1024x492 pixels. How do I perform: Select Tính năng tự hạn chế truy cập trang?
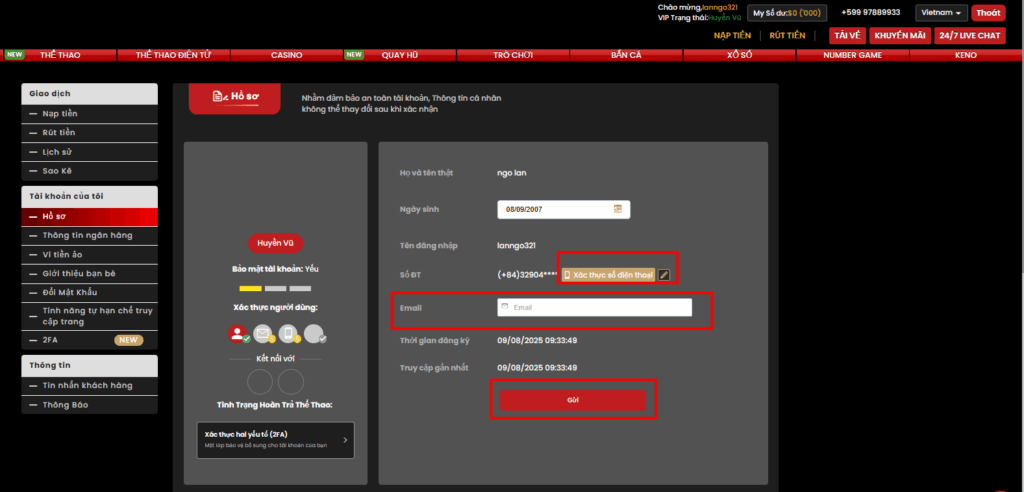89,316
